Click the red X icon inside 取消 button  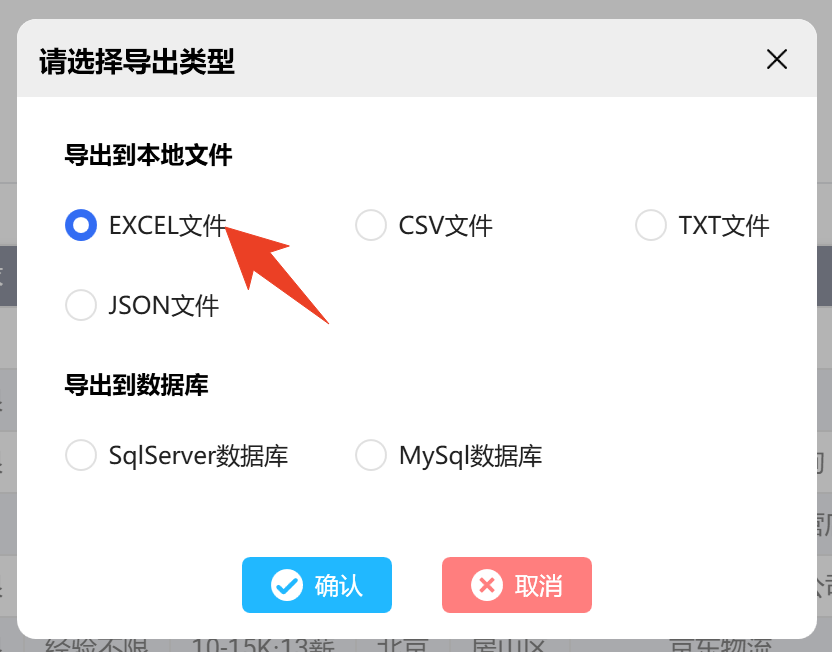[x=487, y=585]
